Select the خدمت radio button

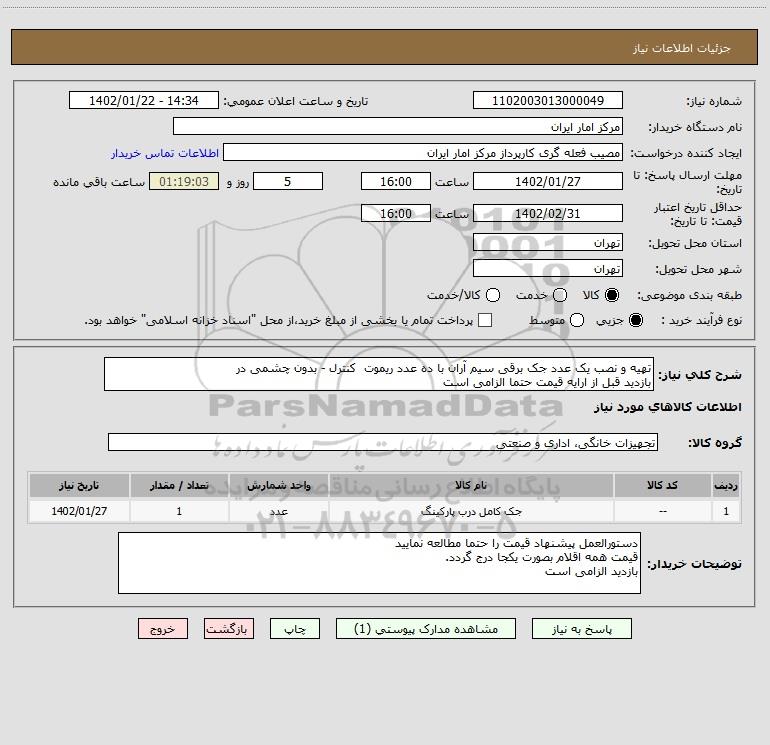tap(560, 295)
